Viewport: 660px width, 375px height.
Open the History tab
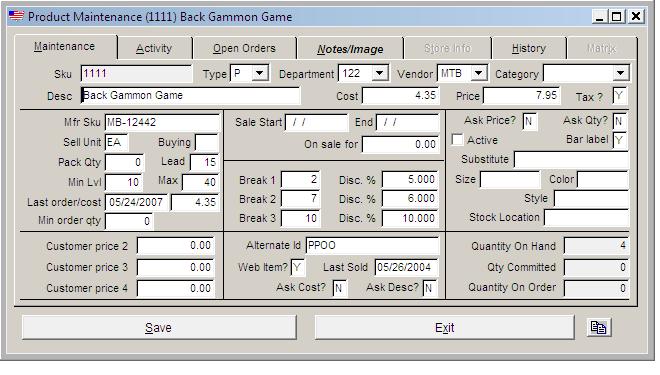[529, 48]
